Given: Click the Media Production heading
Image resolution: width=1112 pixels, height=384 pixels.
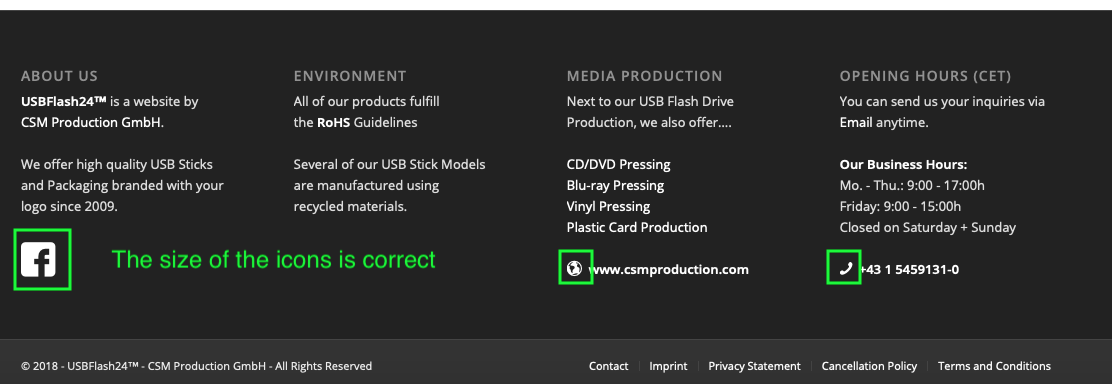Looking at the screenshot, I should coord(645,76).
